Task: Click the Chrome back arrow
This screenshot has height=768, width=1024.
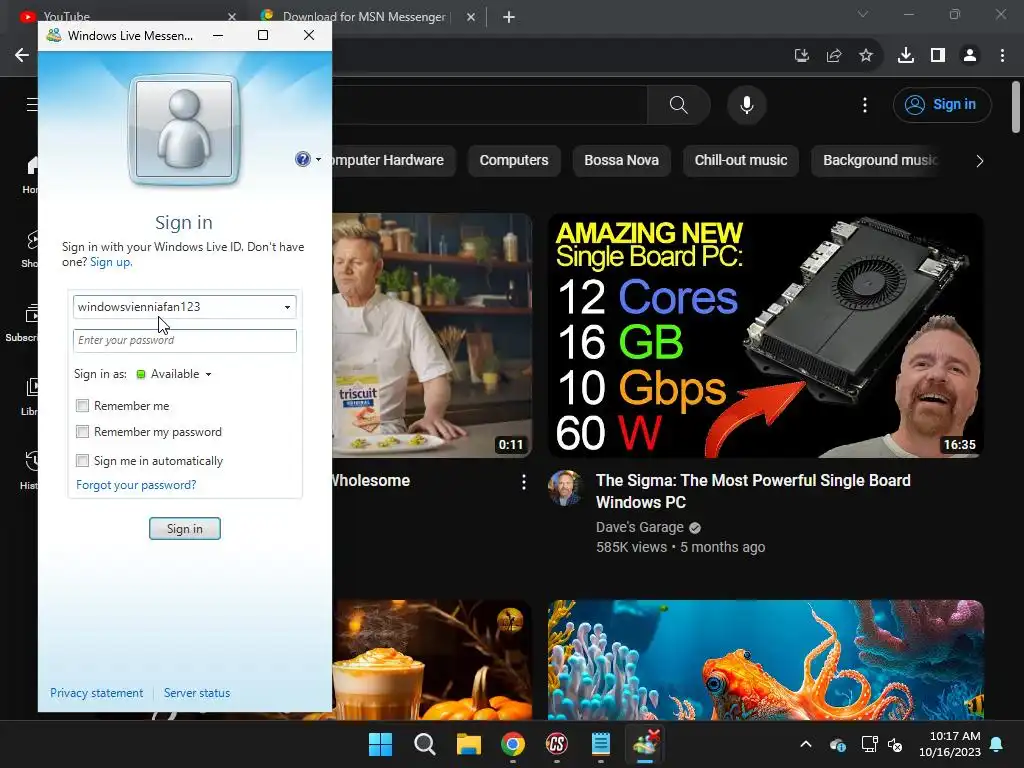Action: tap(22, 55)
